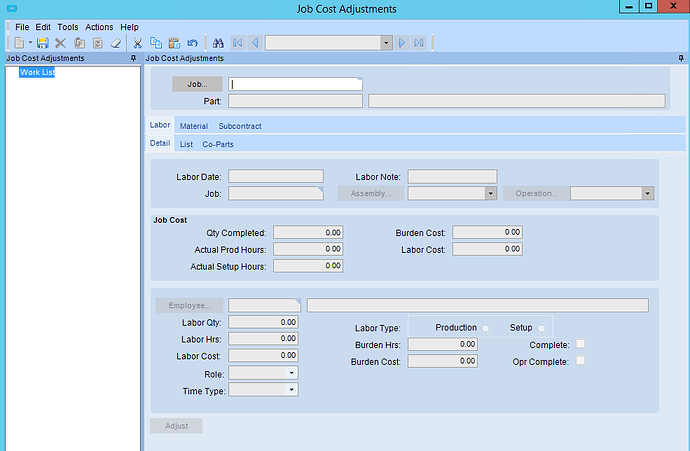690x451 pixels.
Task: Open the Operation dropdown list
Action: (647, 193)
